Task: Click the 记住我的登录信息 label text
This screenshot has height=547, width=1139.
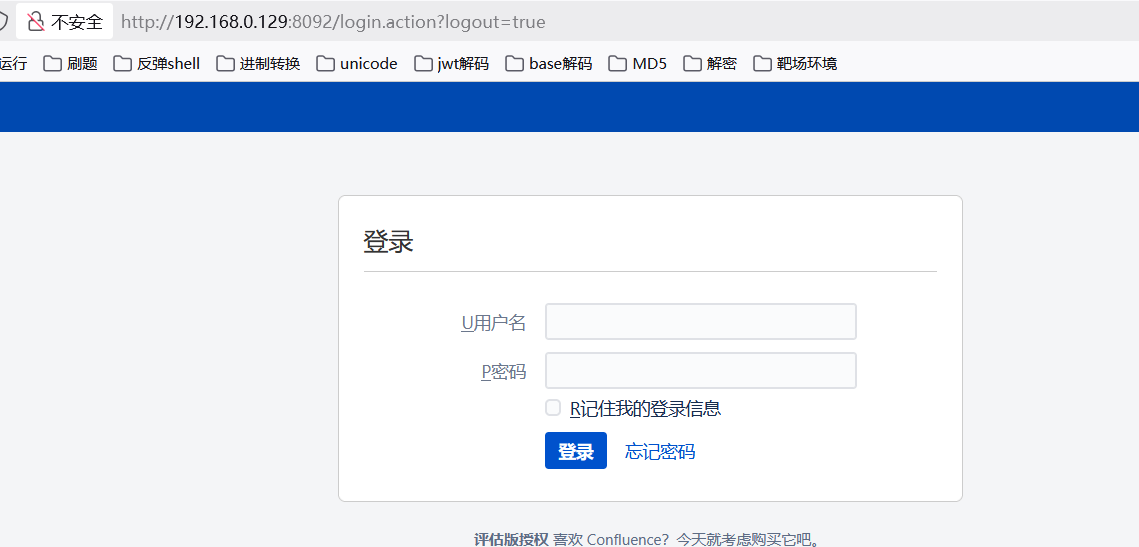Action: click(x=645, y=409)
